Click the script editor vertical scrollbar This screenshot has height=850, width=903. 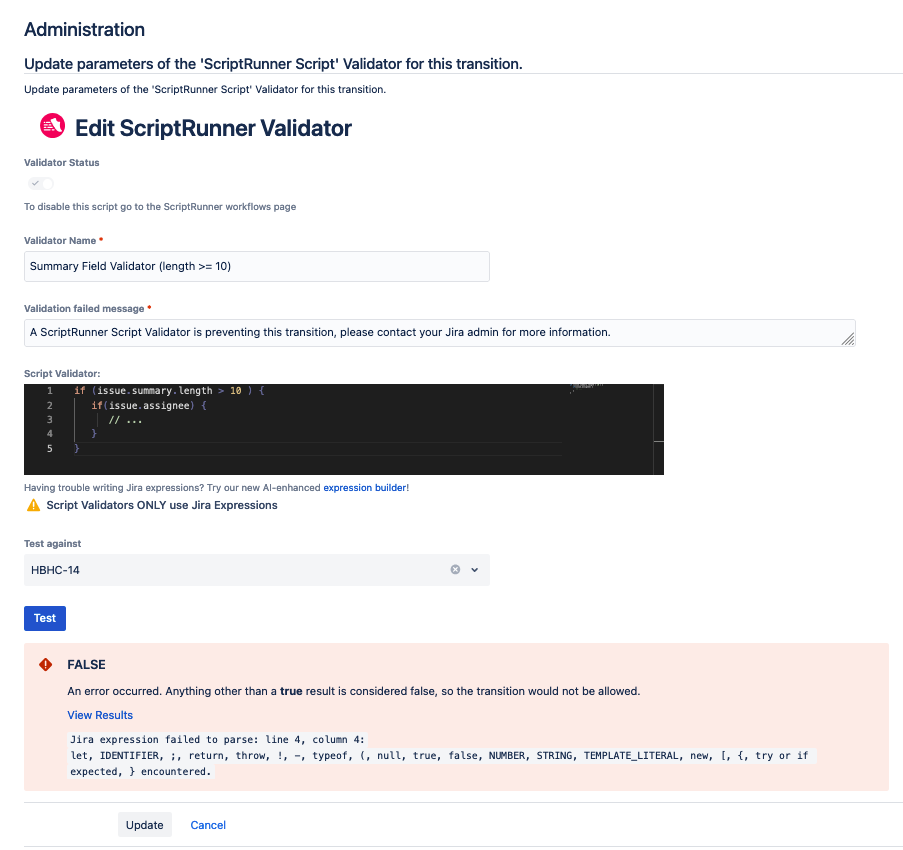[x=659, y=429]
